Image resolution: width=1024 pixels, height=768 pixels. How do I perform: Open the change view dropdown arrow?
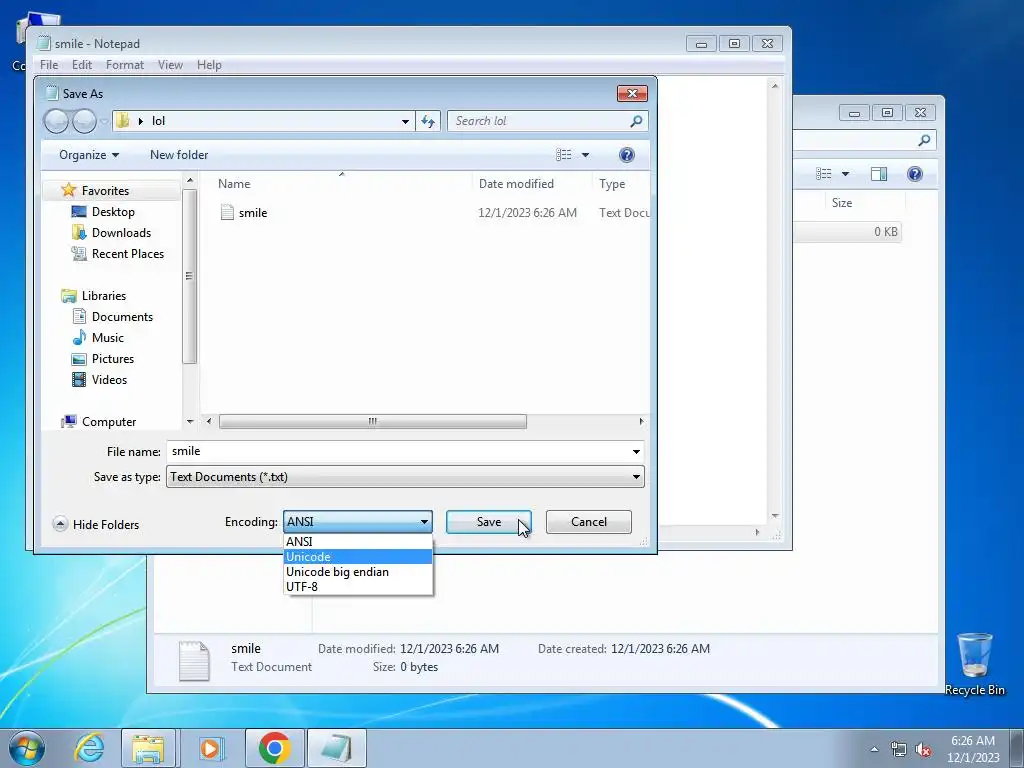point(585,155)
